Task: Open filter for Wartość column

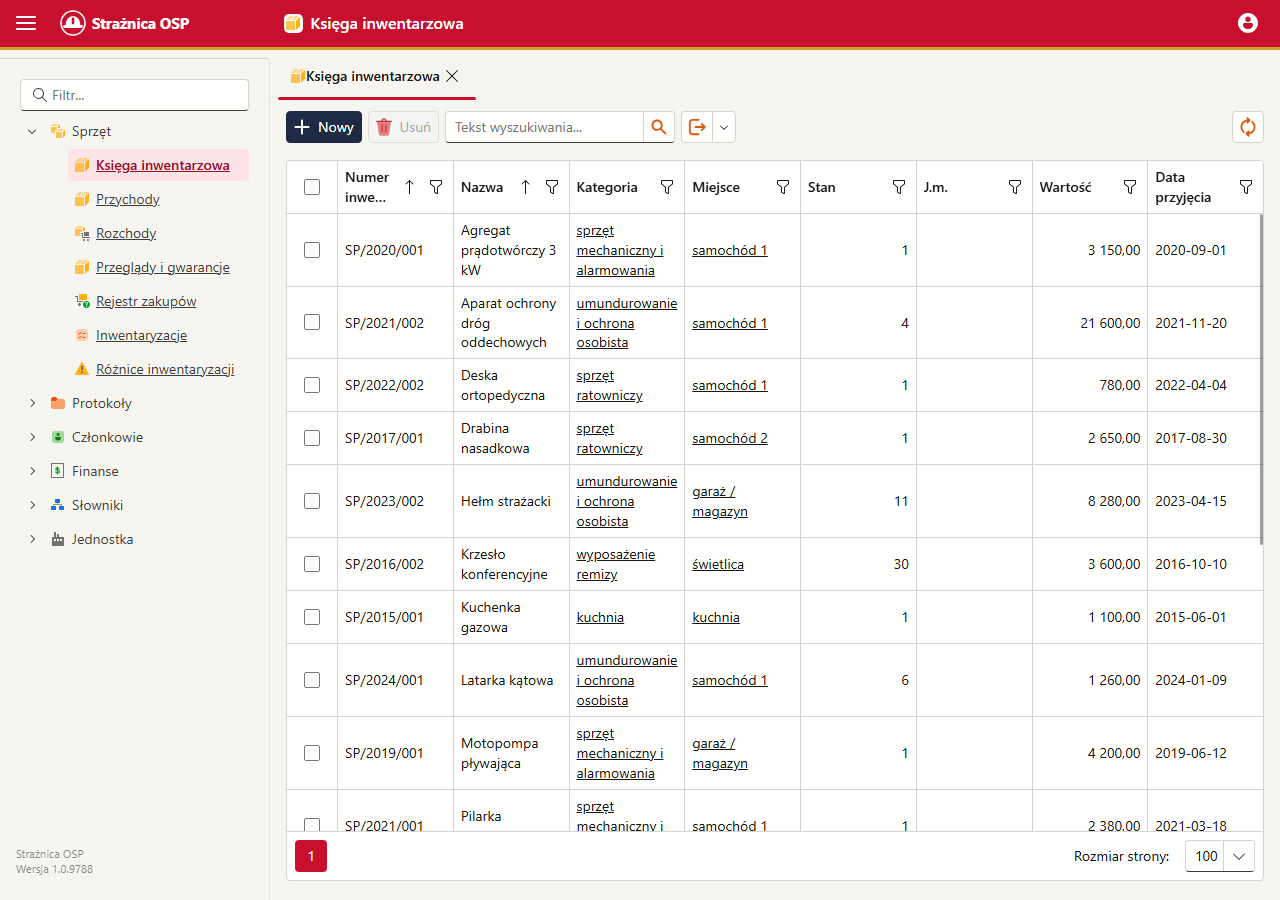Action: click(x=1130, y=187)
